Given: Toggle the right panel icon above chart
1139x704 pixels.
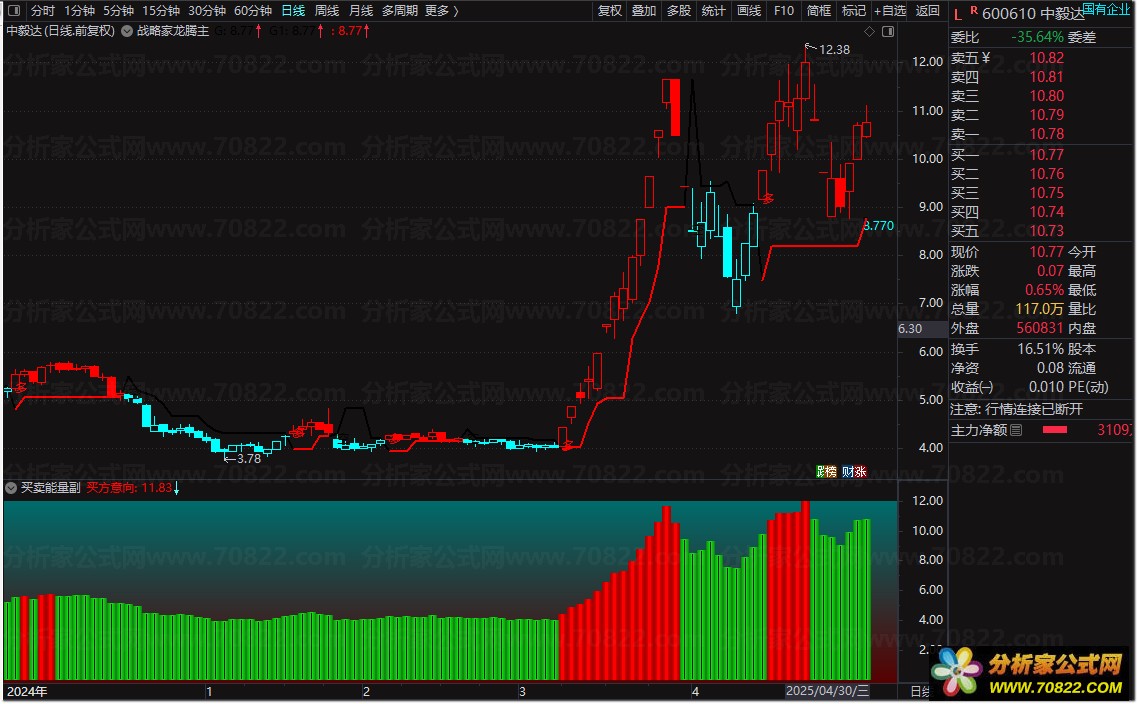Looking at the screenshot, I should pyautogui.click(x=888, y=31).
